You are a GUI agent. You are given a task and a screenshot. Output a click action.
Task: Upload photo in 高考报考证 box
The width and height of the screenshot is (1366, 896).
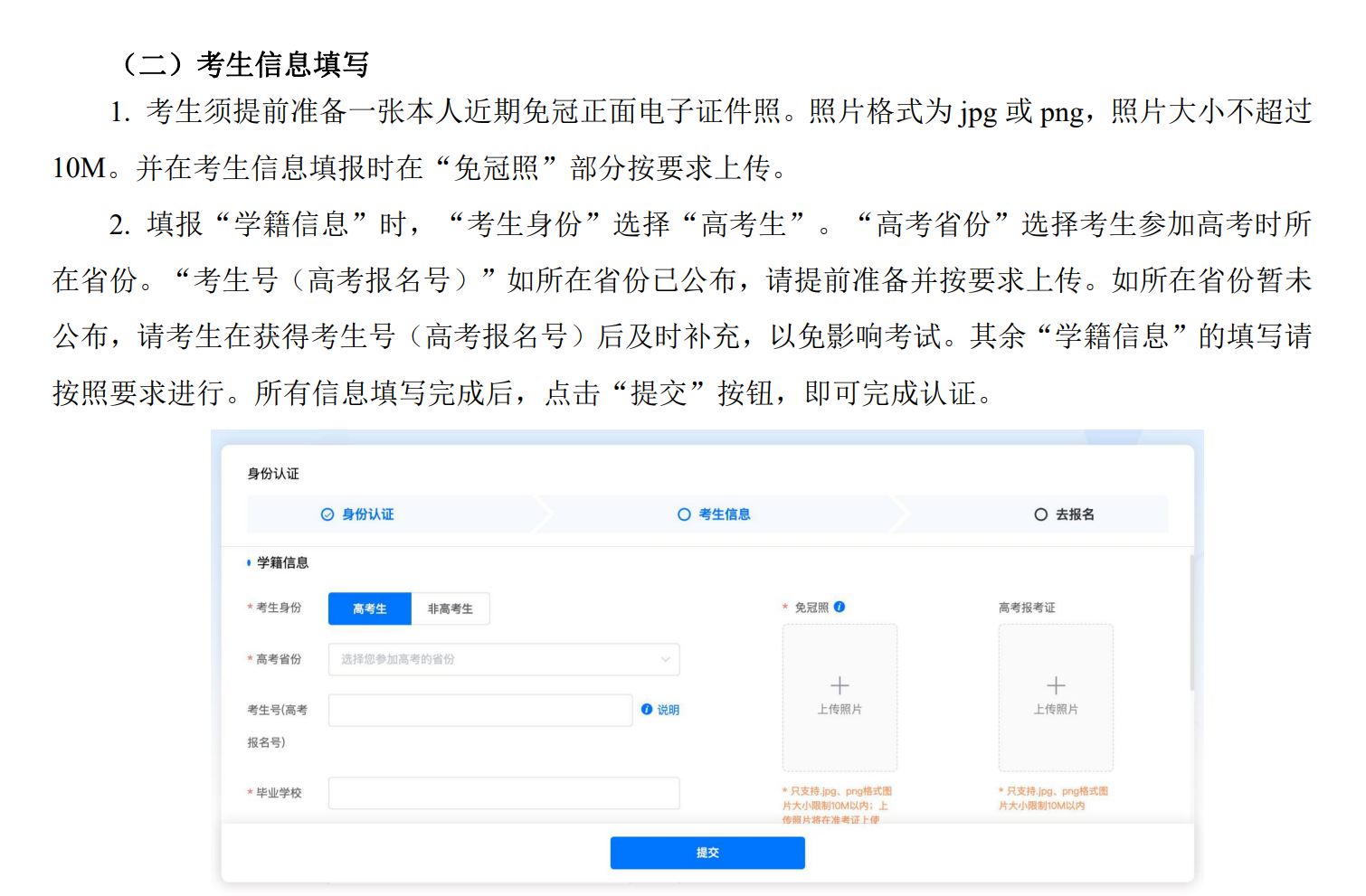(1056, 697)
